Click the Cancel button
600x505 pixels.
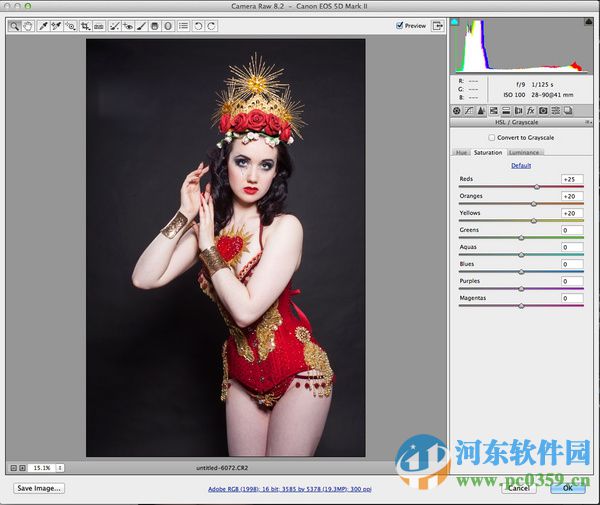(x=519, y=488)
